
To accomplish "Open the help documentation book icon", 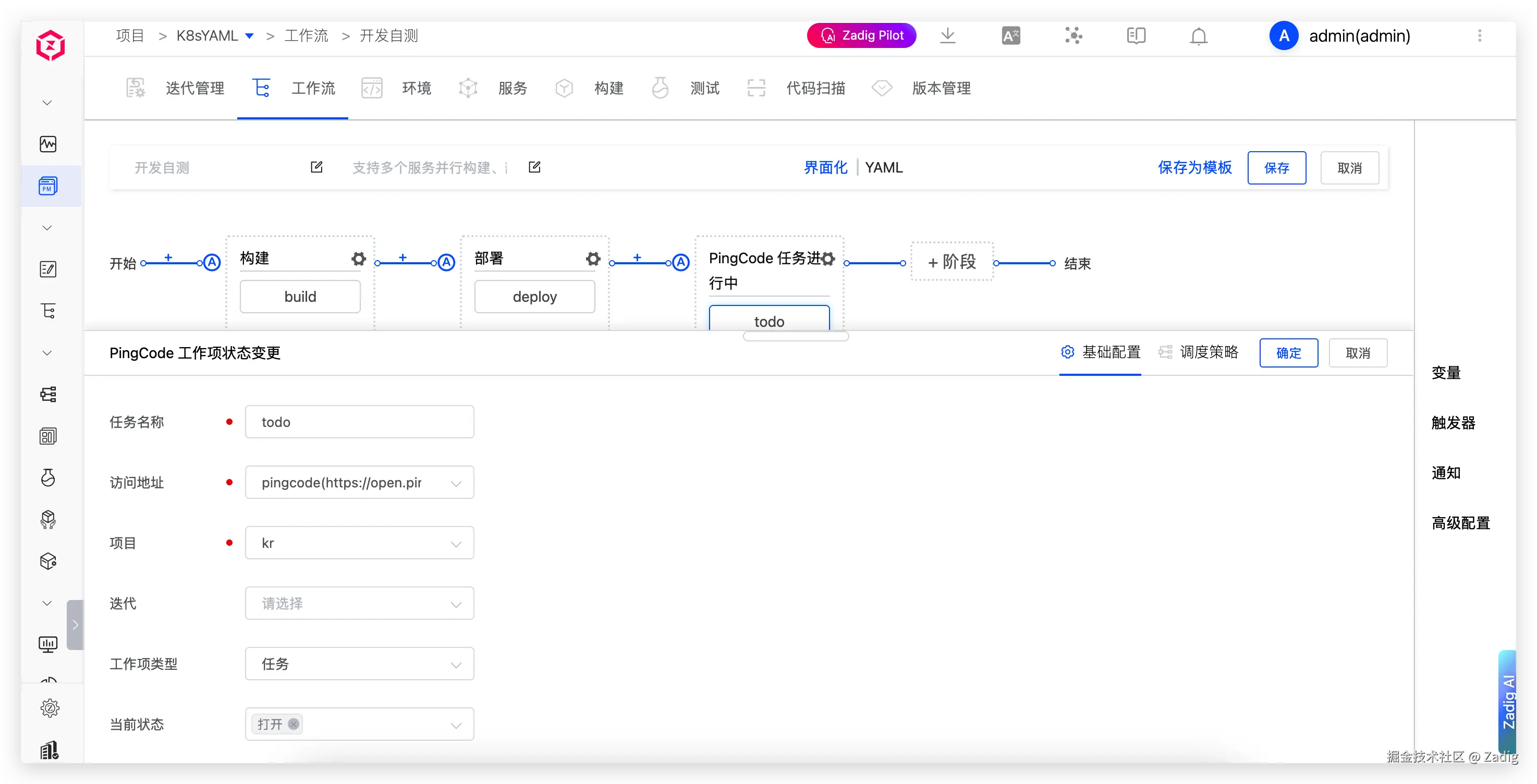I will tap(1136, 36).
